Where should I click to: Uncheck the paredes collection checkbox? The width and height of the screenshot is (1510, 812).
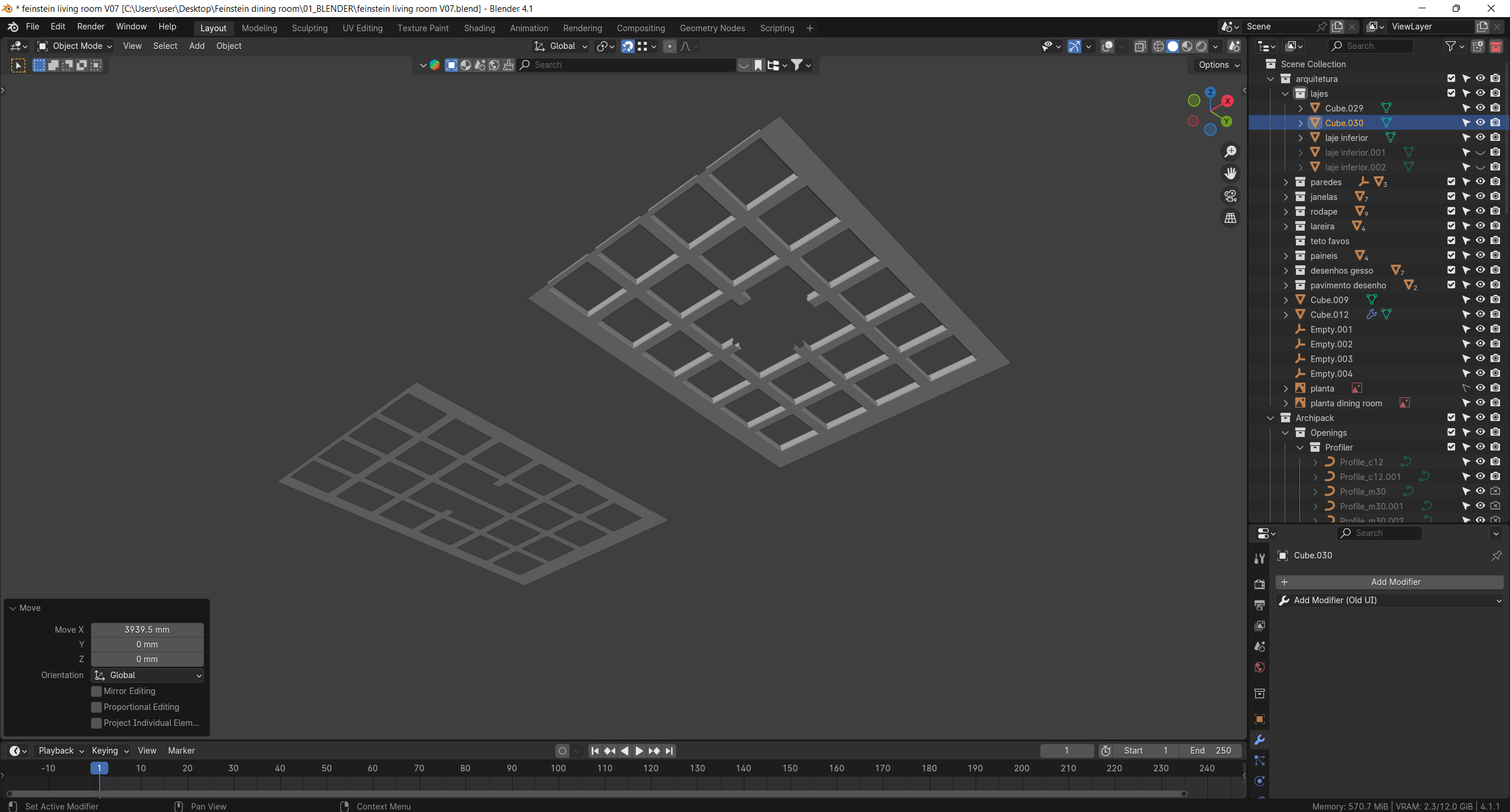(x=1451, y=182)
